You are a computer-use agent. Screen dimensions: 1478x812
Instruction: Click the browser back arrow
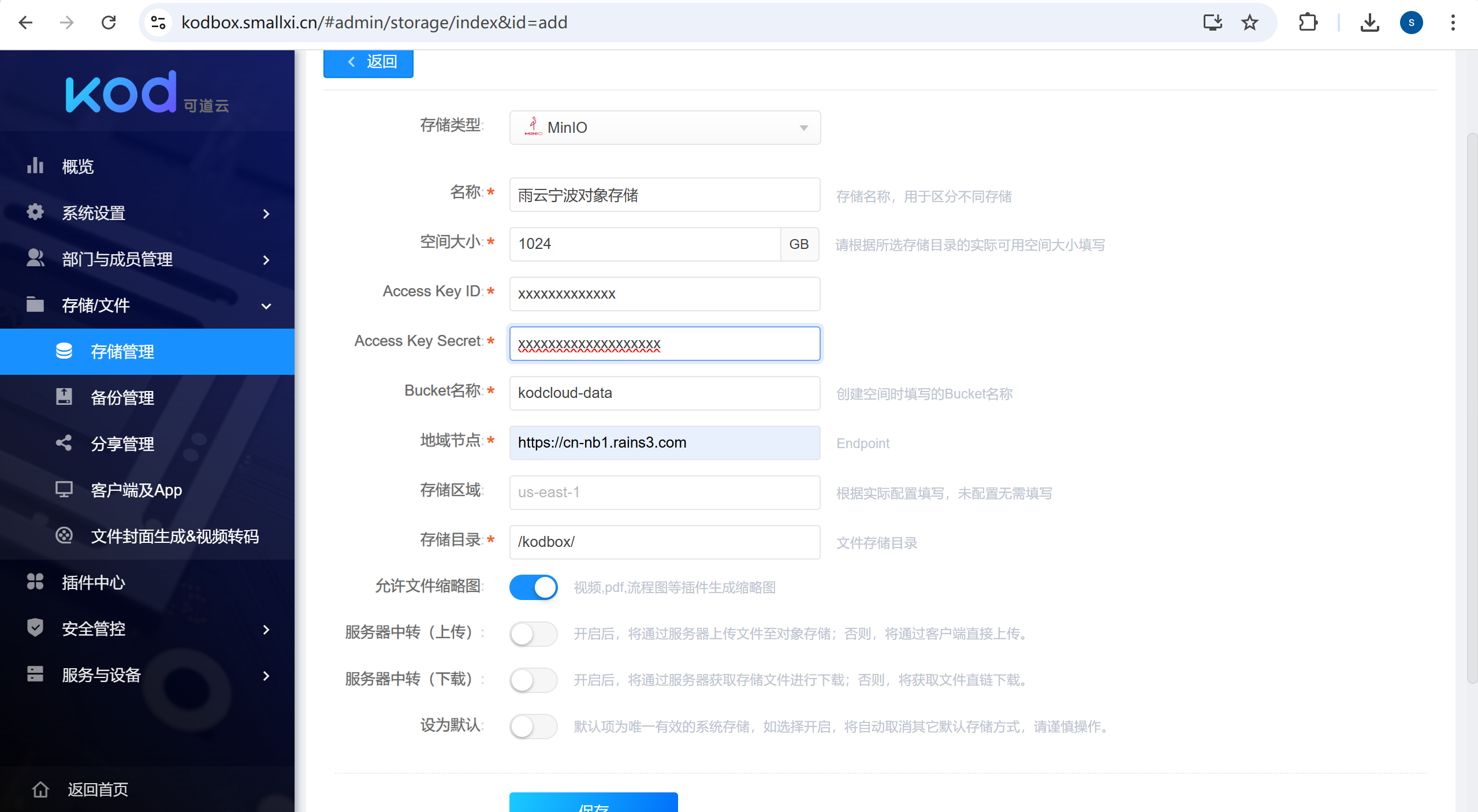(25, 23)
